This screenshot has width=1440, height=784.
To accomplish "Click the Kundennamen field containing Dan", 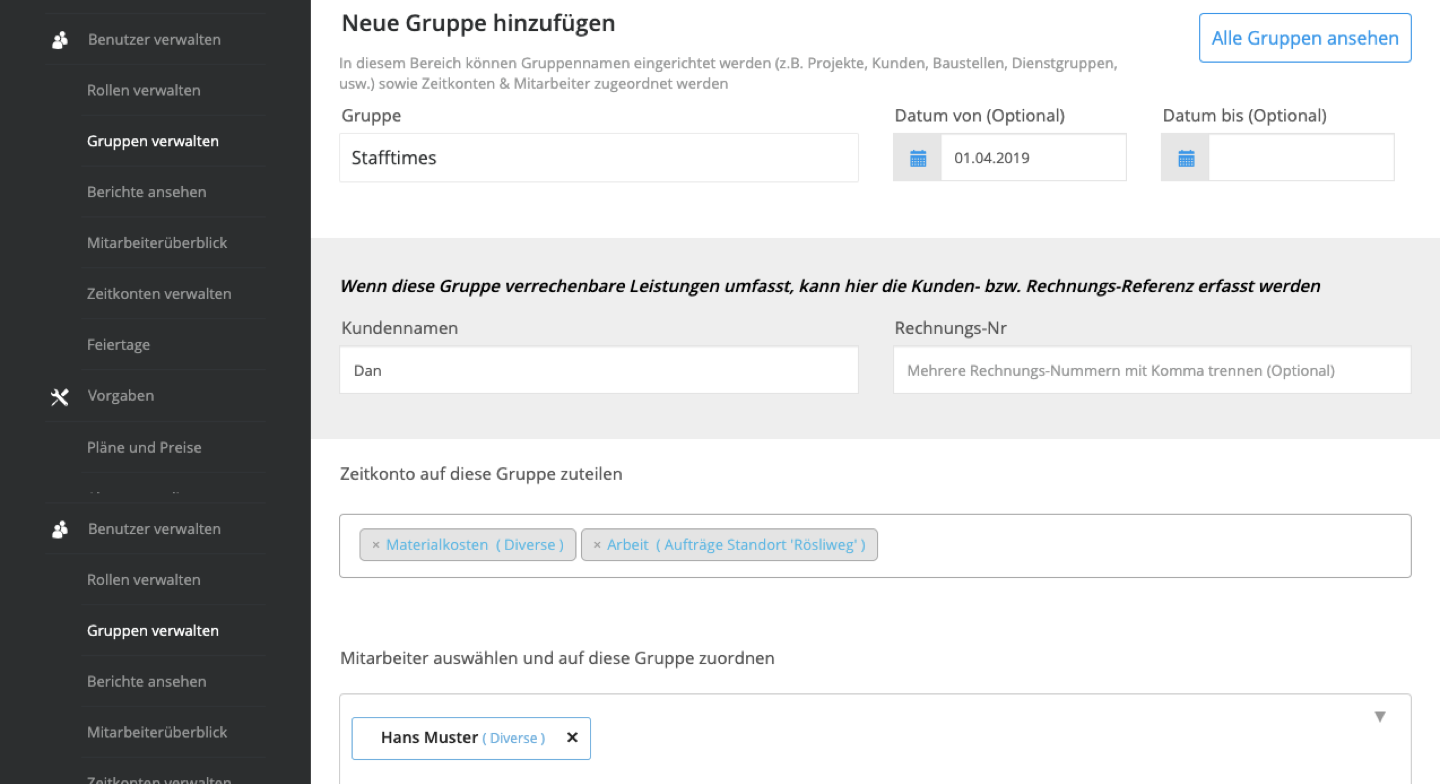I will pyautogui.click(x=598, y=371).
